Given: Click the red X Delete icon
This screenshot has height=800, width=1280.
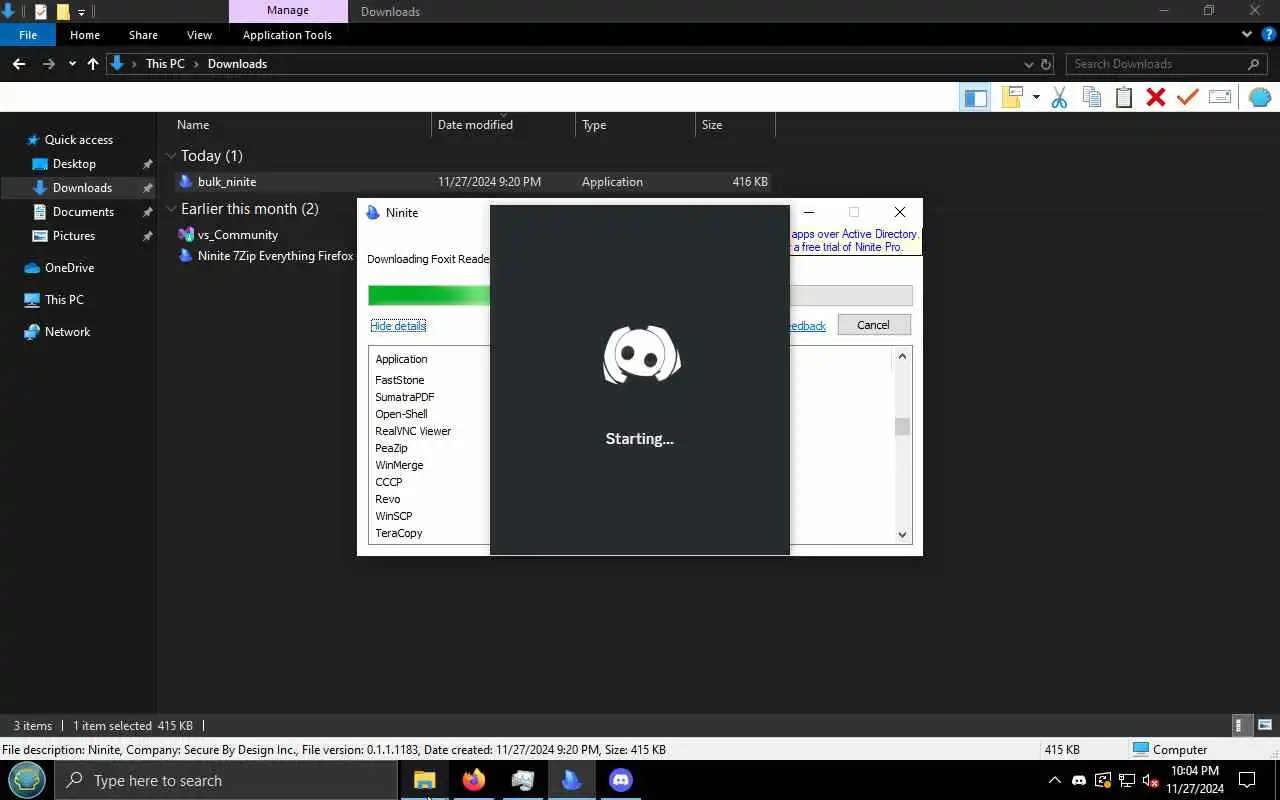Looking at the screenshot, I should pos(1156,97).
